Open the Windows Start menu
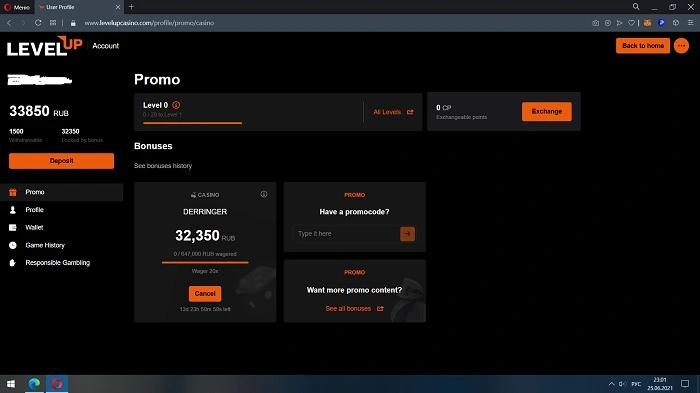700x393 pixels. click(11, 384)
